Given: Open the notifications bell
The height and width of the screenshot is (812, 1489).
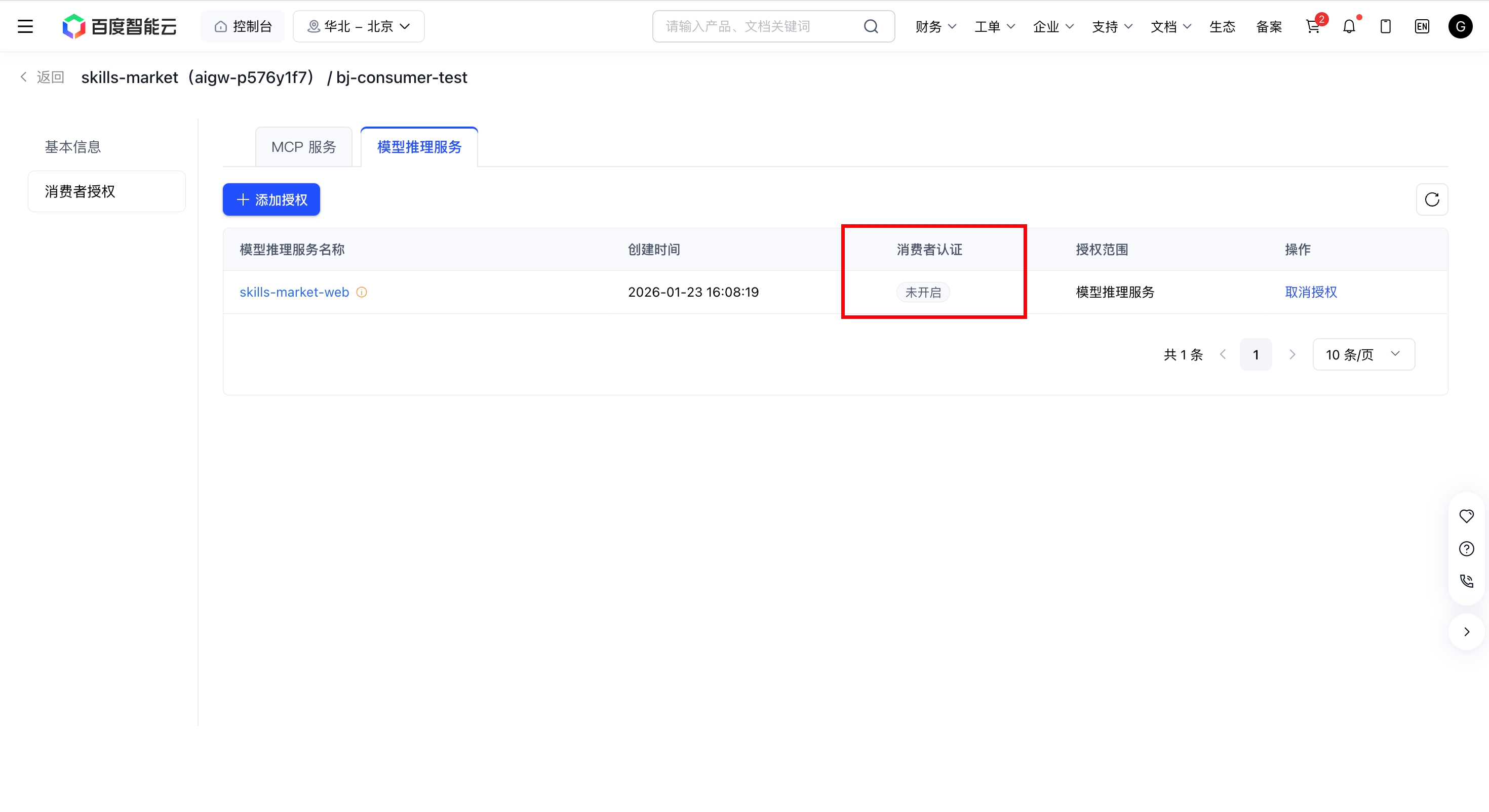Looking at the screenshot, I should [x=1349, y=27].
